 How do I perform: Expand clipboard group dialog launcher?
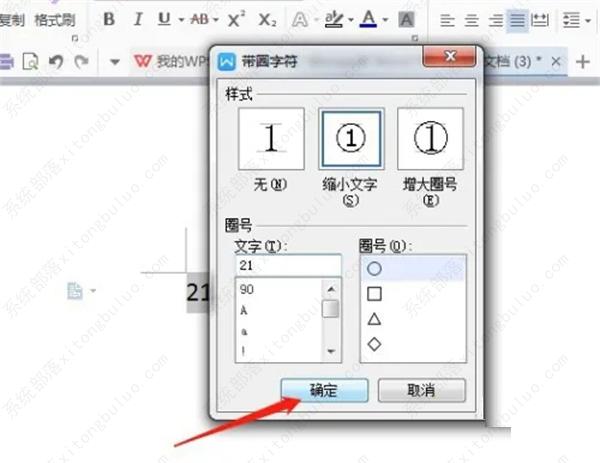(x=75, y=38)
